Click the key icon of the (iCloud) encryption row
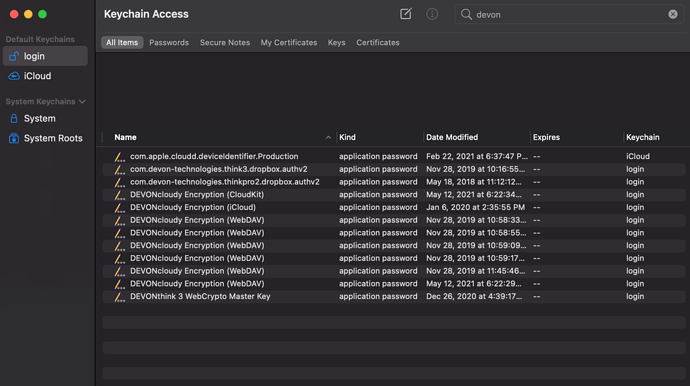This screenshot has height=386, width=690. point(120,208)
